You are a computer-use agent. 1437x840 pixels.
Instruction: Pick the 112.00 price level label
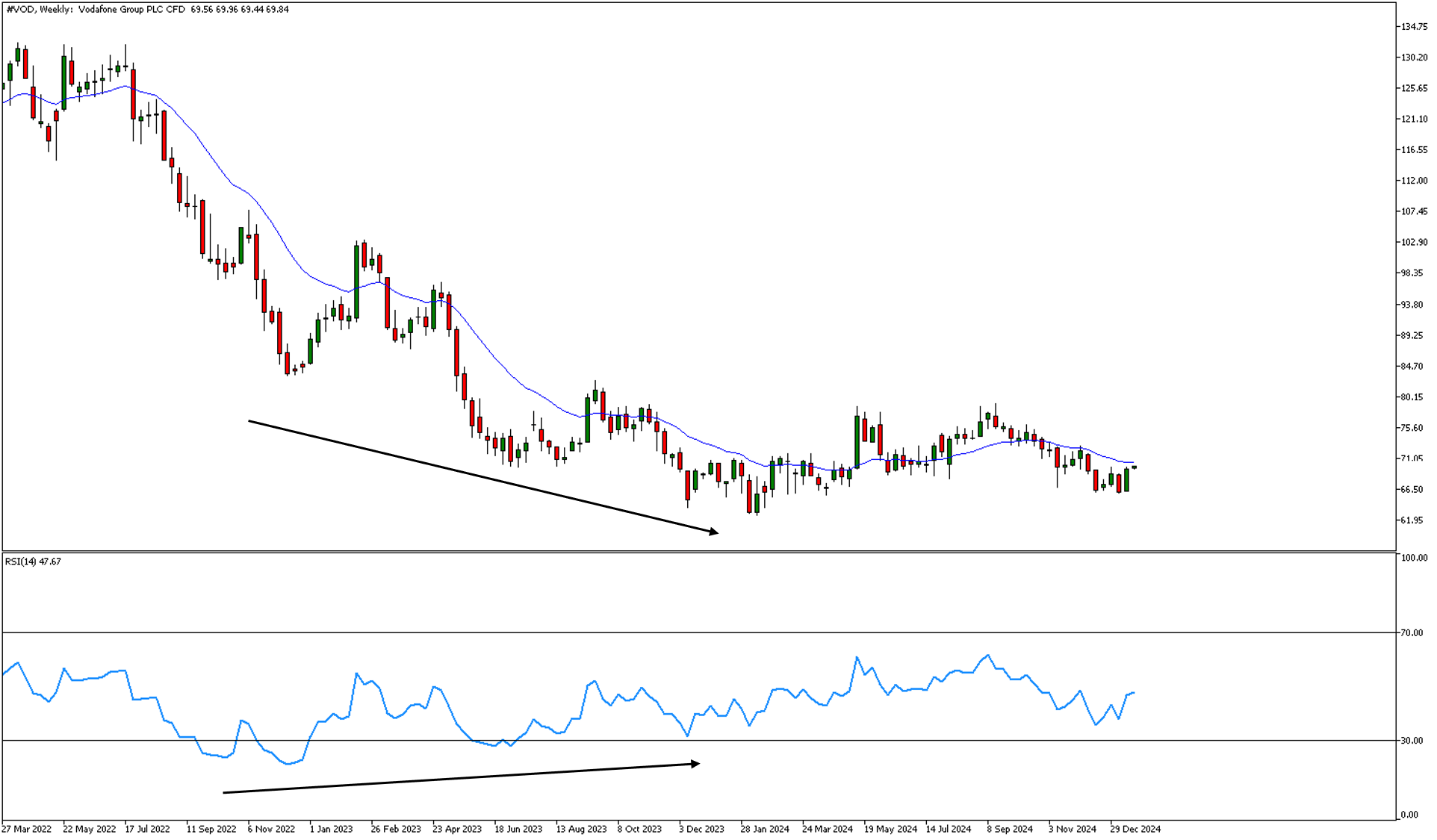1414,181
